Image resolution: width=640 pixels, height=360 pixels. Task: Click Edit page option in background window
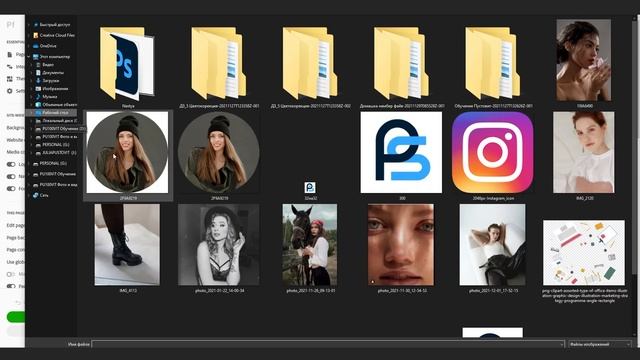tap(15, 225)
